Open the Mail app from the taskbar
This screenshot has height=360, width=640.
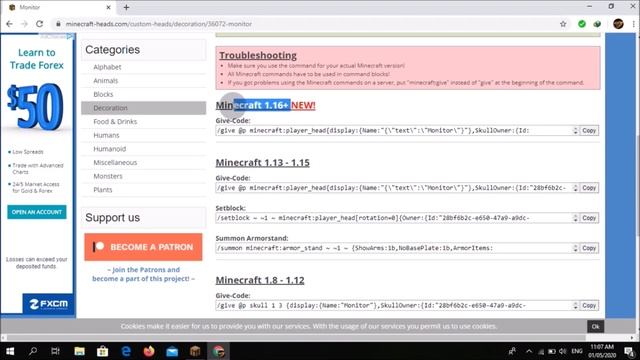click(172, 351)
